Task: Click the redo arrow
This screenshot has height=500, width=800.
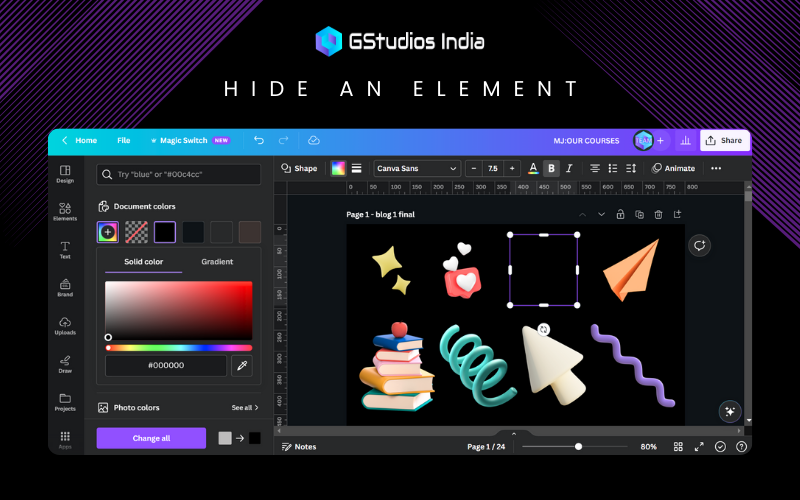Action: point(284,140)
